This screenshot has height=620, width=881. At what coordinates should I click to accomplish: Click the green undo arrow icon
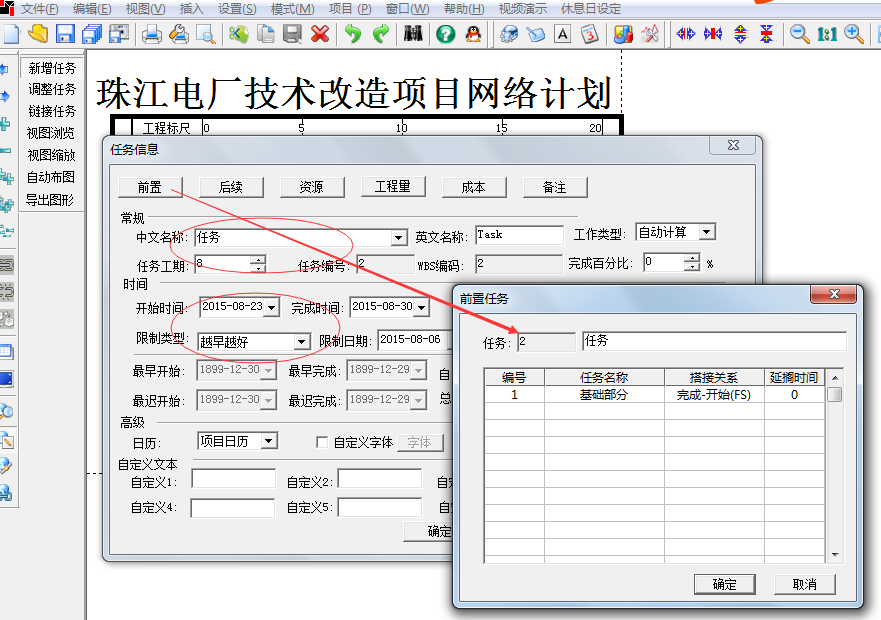coord(353,34)
